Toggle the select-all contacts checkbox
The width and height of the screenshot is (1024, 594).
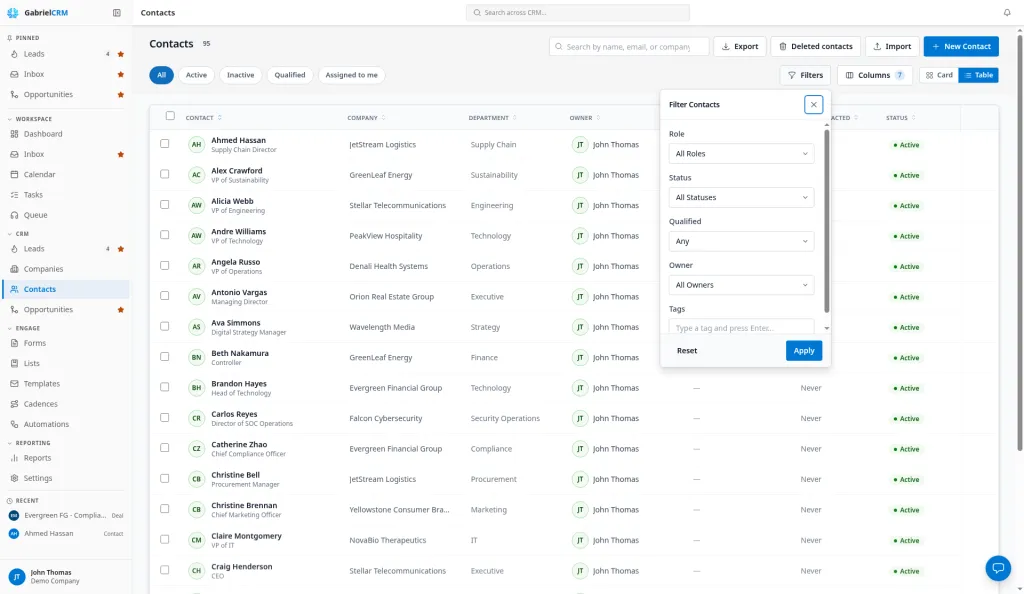pos(170,116)
